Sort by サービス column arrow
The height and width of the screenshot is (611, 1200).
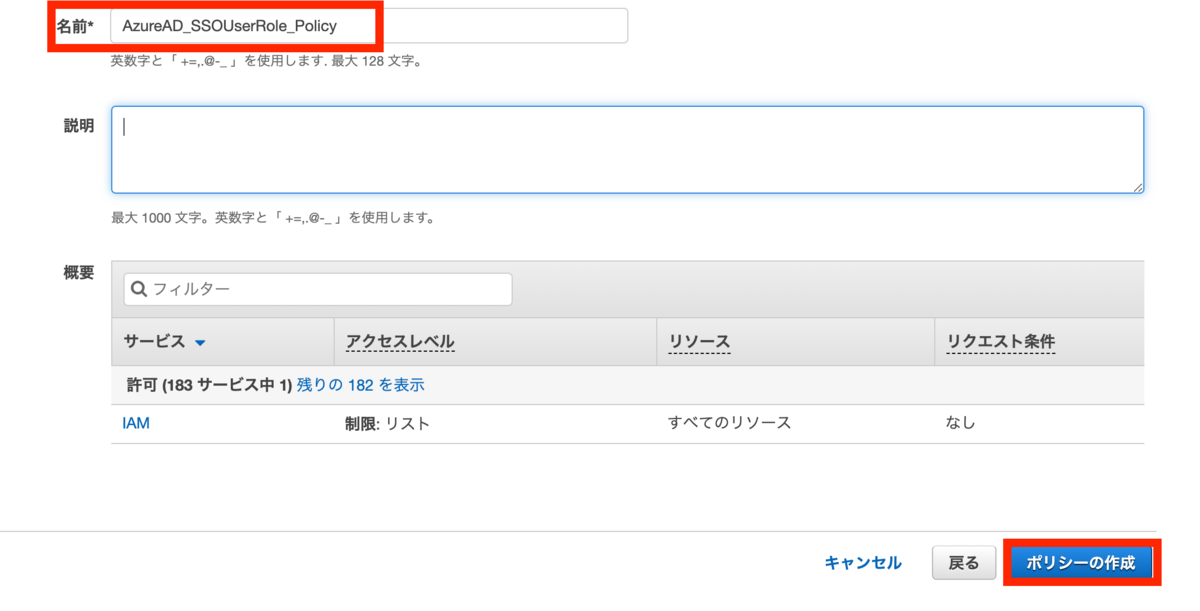point(200,343)
